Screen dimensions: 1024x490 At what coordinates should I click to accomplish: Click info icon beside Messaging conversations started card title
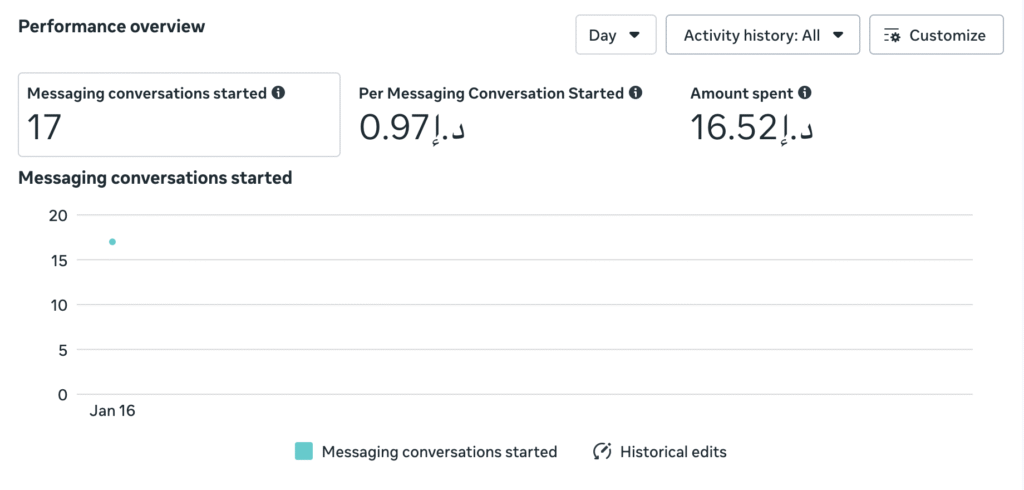[x=278, y=93]
